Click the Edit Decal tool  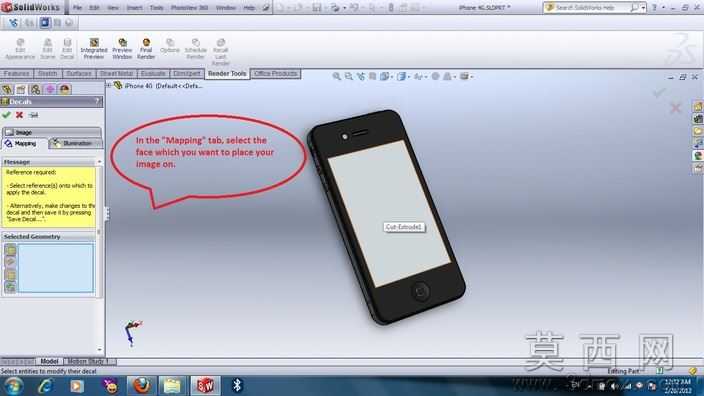coord(67,49)
